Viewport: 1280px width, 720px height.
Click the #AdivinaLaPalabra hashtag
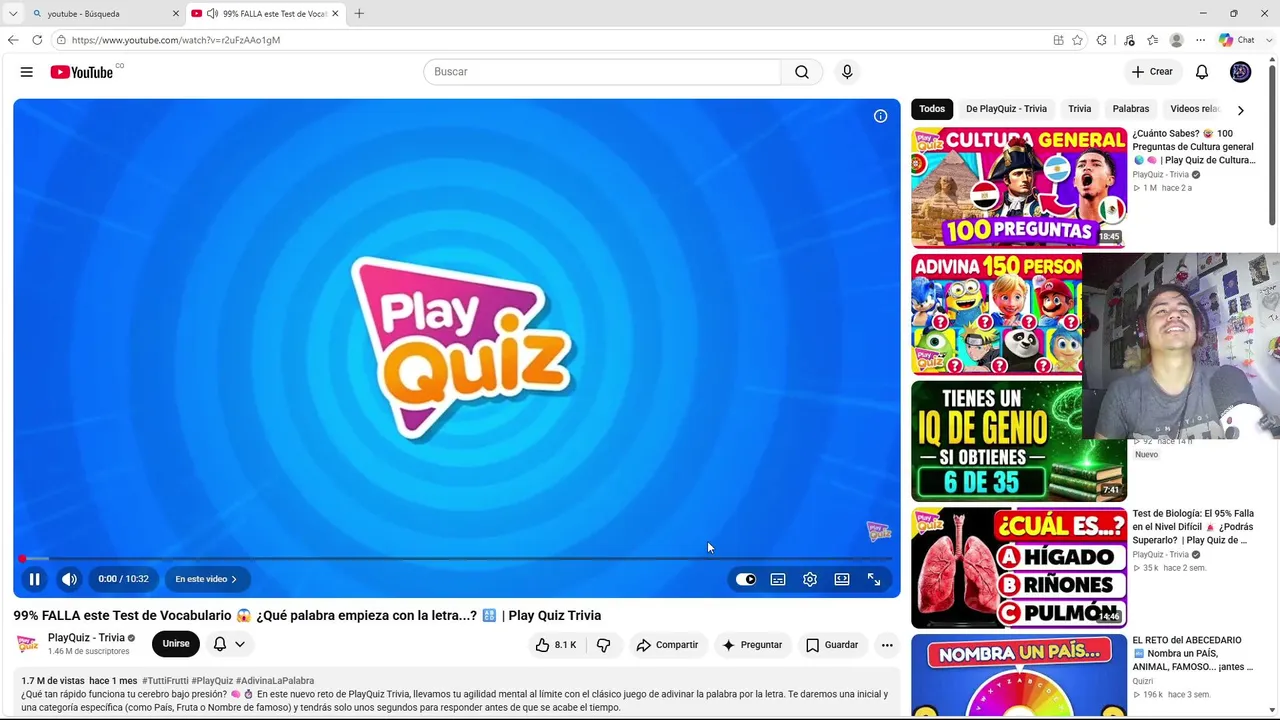point(275,681)
